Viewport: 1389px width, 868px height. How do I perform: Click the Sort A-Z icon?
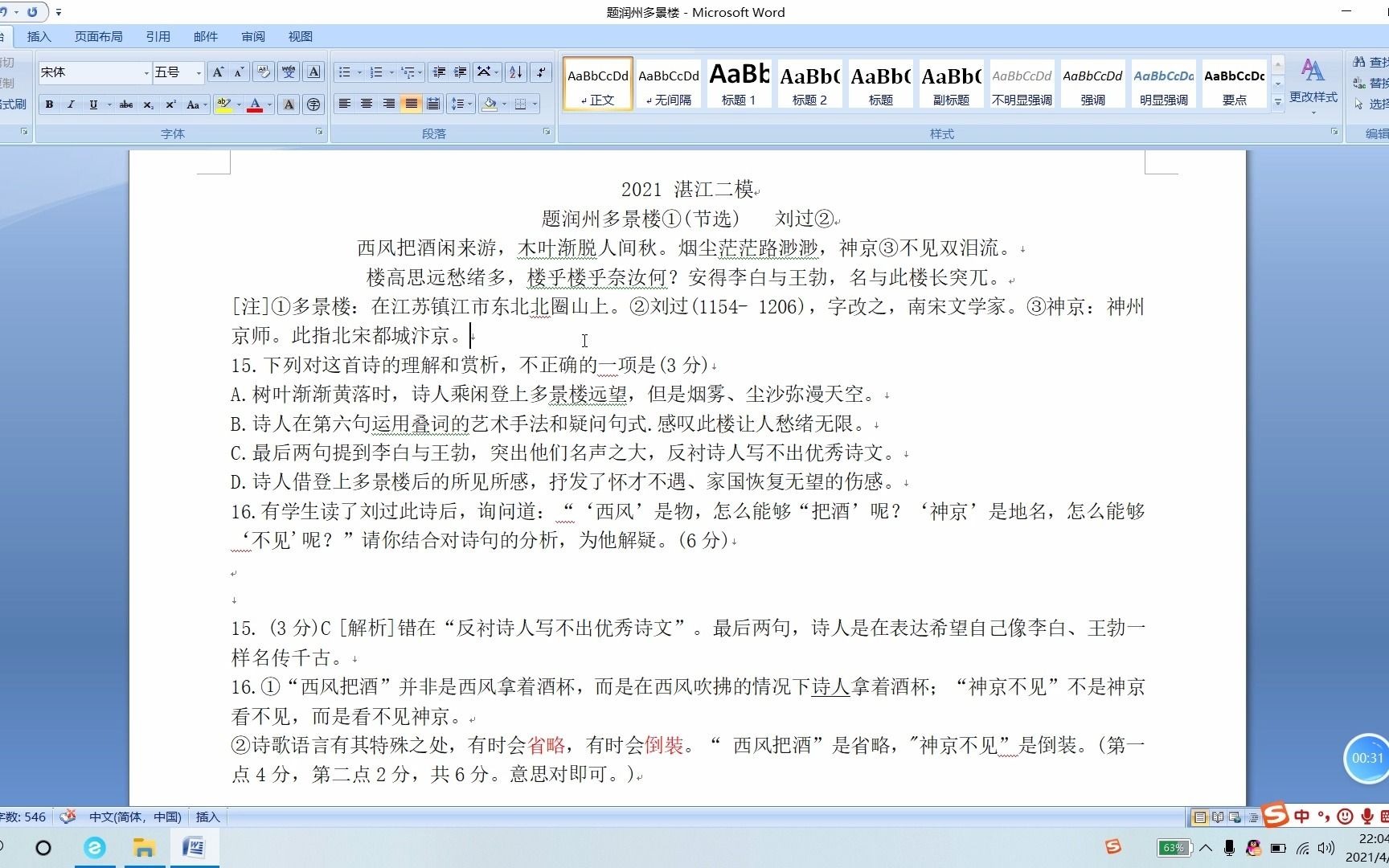[516, 72]
